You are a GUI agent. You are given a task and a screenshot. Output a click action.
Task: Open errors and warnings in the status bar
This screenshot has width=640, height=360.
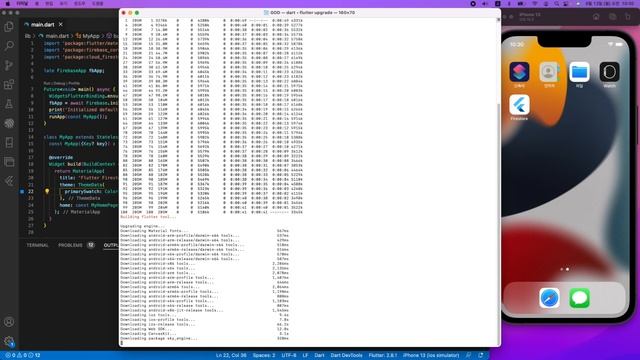click(x=23, y=356)
